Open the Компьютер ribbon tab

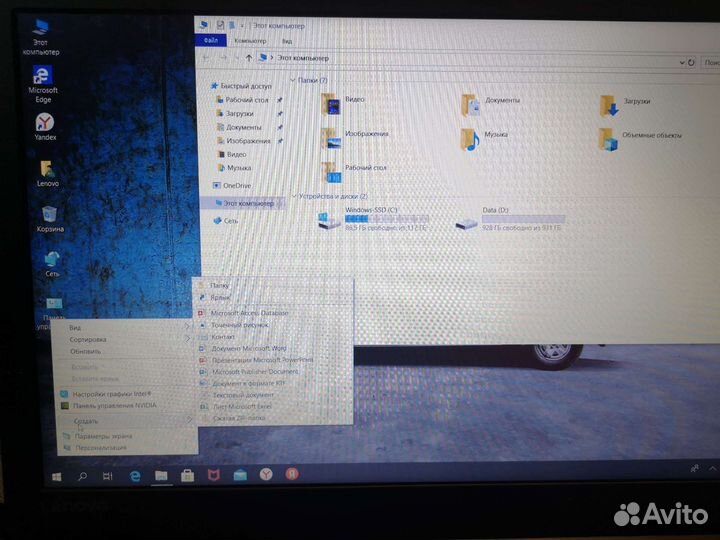click(x=250, y=41)
